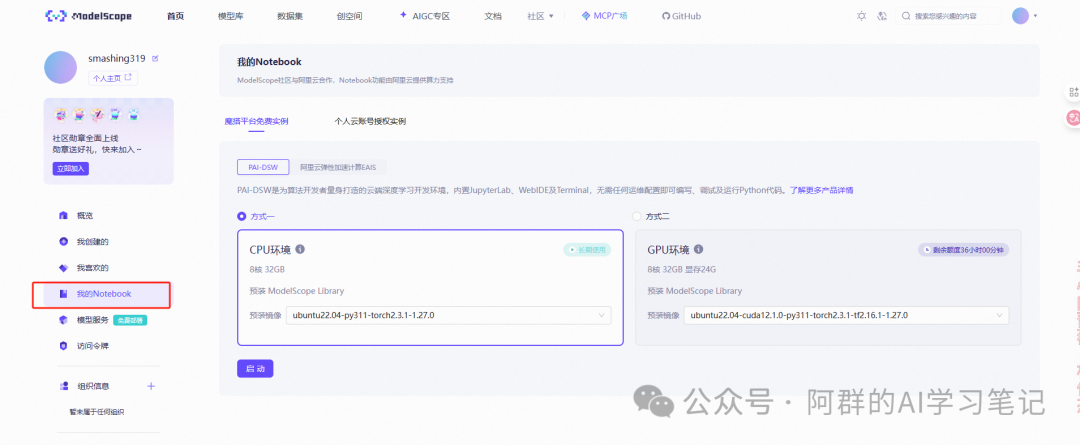The image size is (1080, 445).
Task: Open 创空间 in top navigation
Action: pyautogui.click(x=350, y=16)
